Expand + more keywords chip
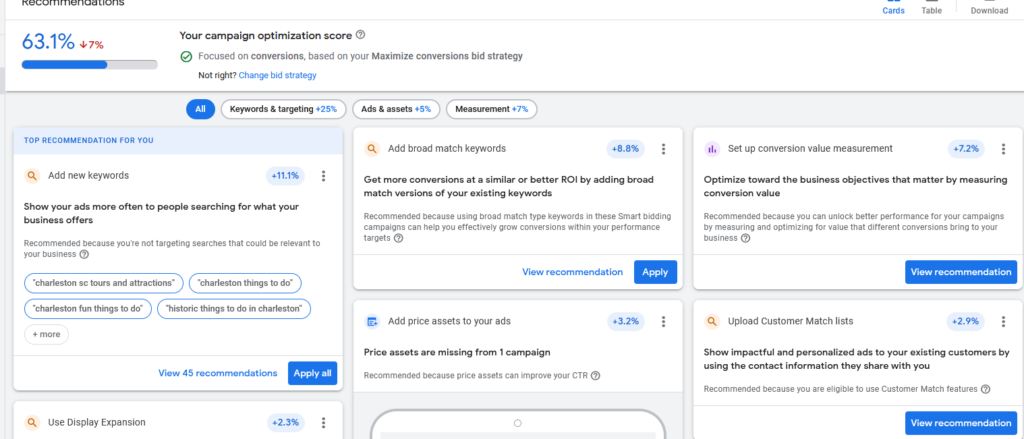This screenshot has width=1024, height=439. tap(46, 334)
